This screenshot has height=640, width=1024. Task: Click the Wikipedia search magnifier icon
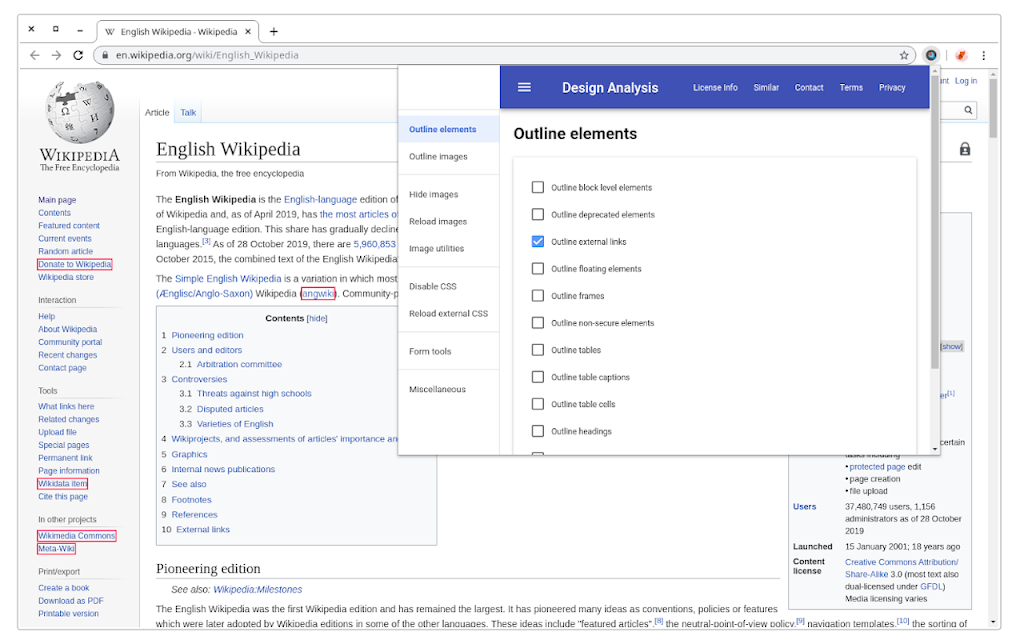968,110
